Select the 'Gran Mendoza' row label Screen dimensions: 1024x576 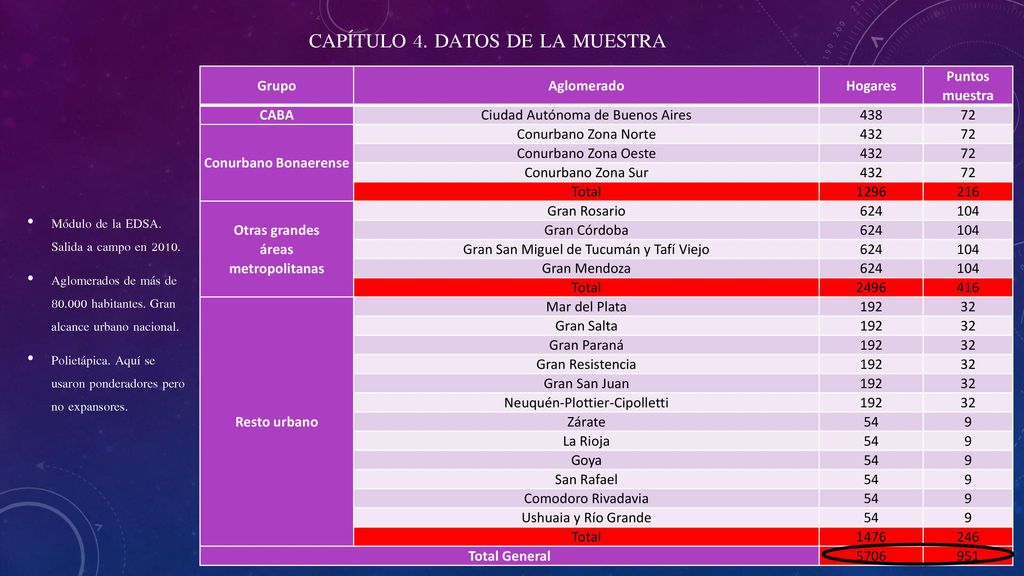pos(586,268)
